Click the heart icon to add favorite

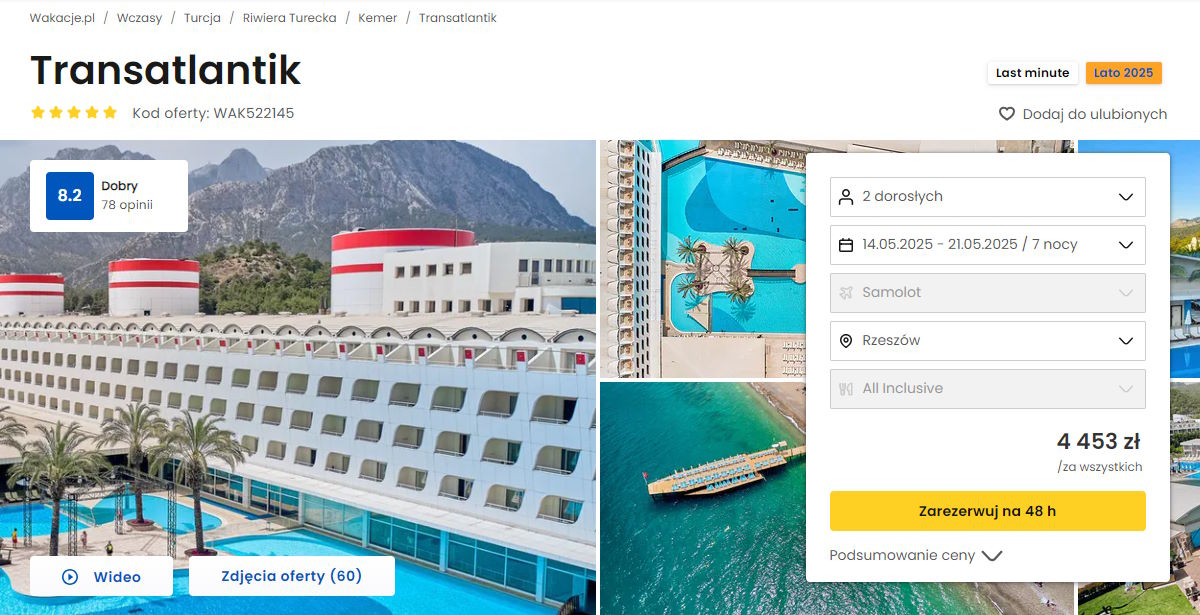click(1007, 114)
